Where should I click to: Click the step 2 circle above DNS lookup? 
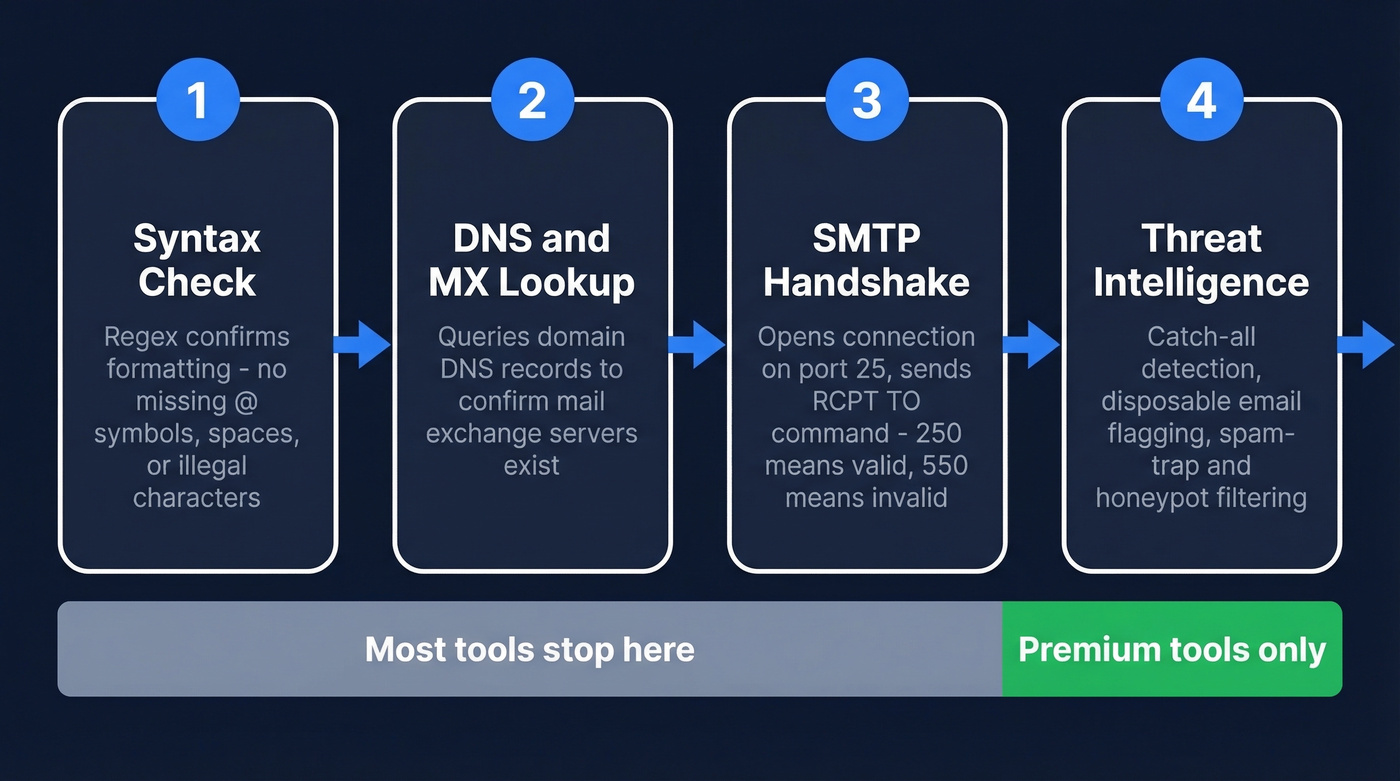click(x=532, y=100)
